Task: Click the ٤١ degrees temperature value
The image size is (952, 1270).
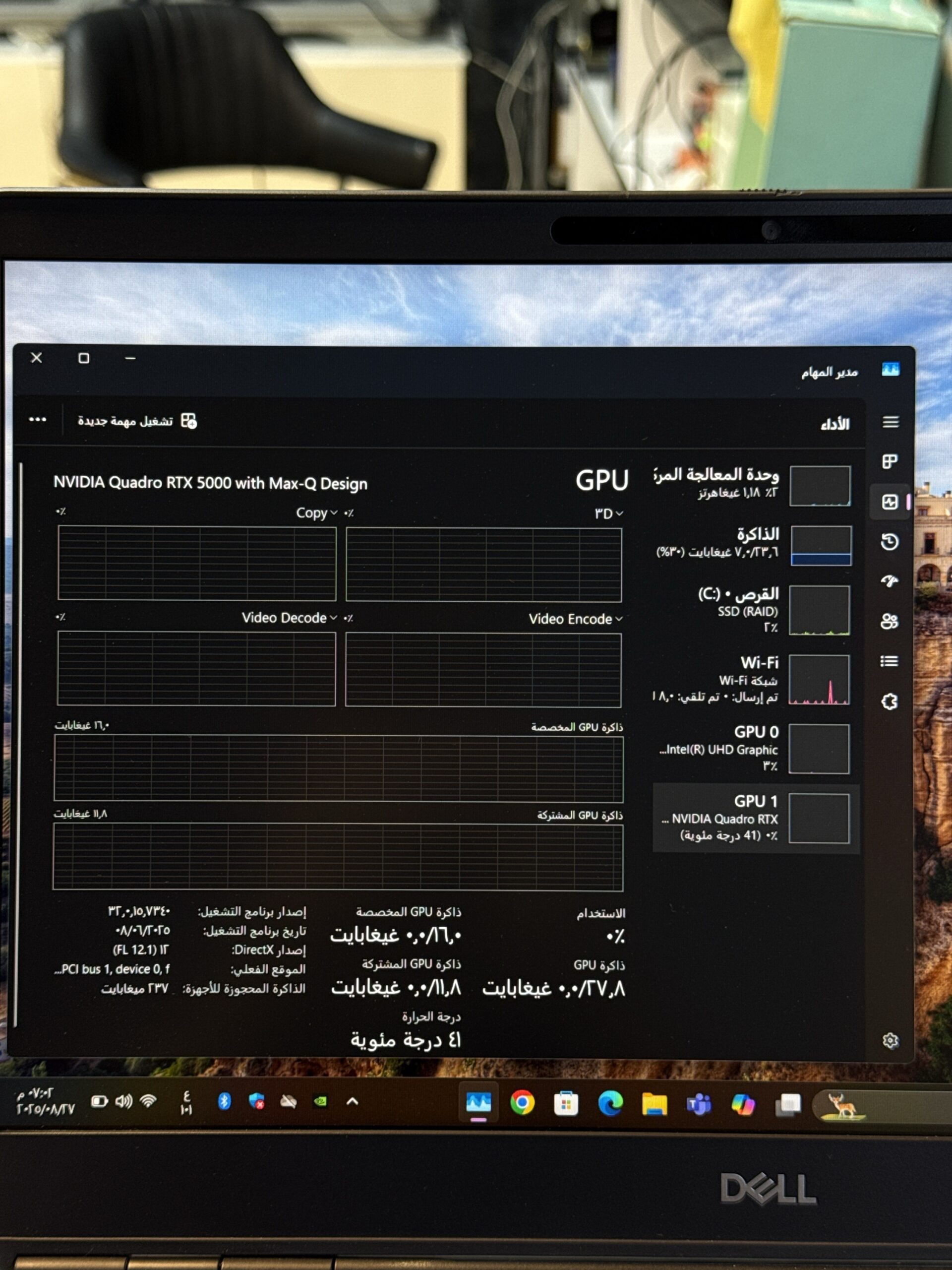Action: 406,1039
